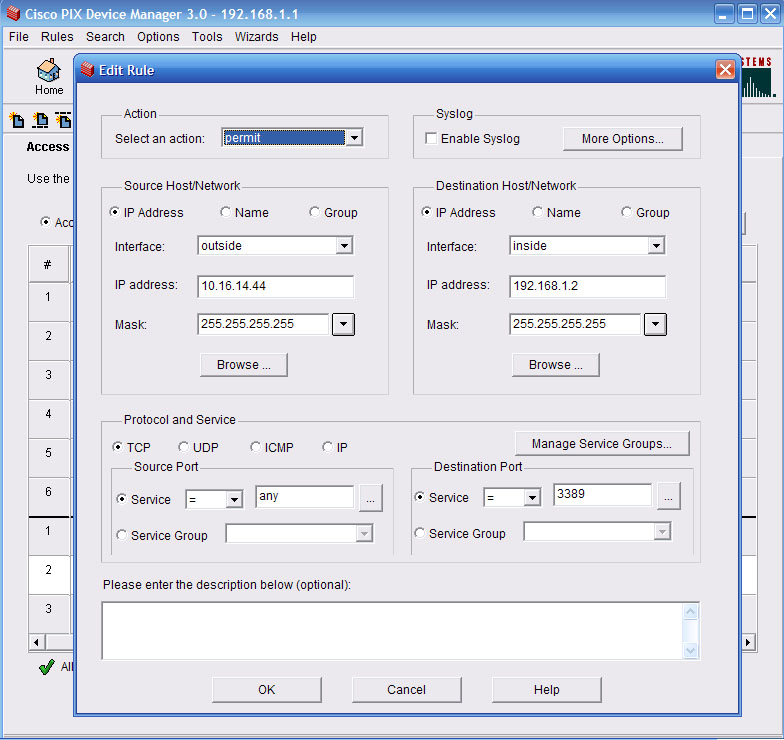Click the # column header in rules table
The height and width of the screenshot is (740, 784).
point(48,264)
